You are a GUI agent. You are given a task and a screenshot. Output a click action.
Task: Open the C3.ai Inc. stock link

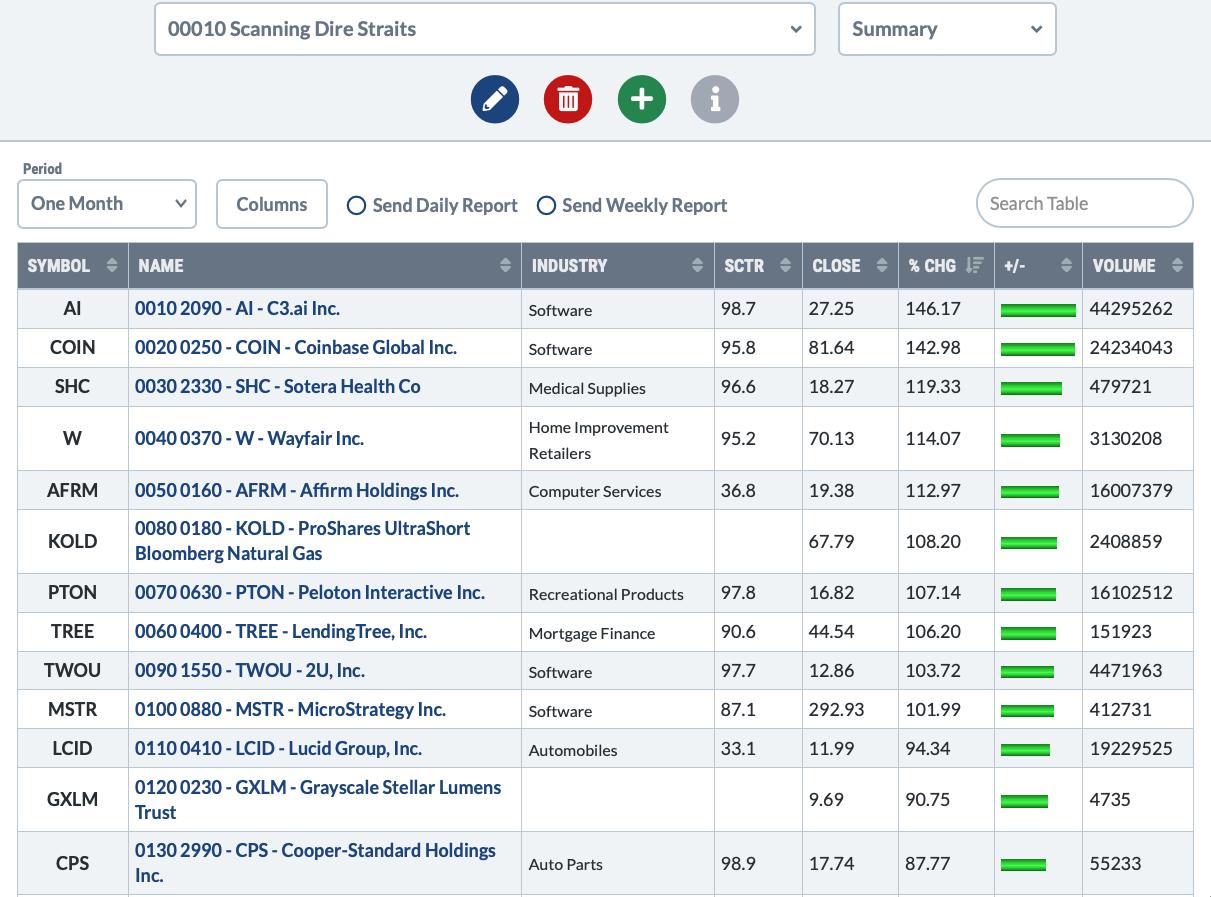237,309
